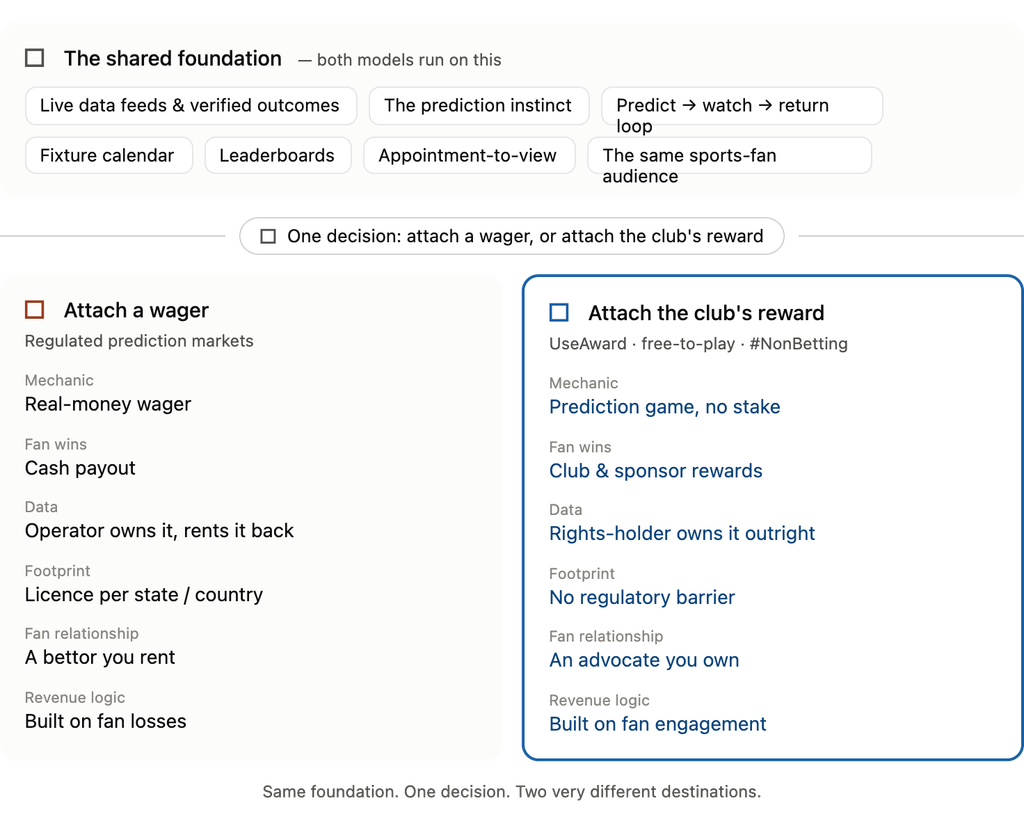
Task: Click the UseAward free-to-play #NonBetting subtitle
Action: 698,344
